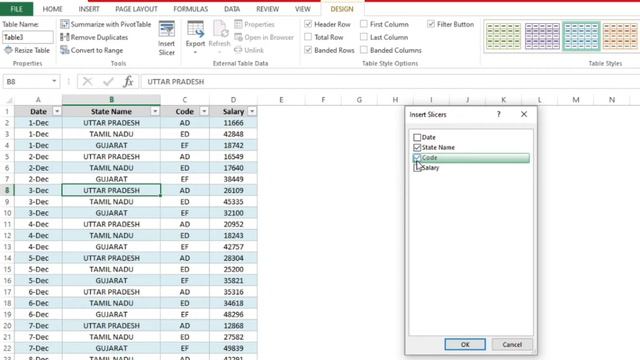640x360 pixels.
Task: Open the Code column filter dropdown
Action: click(x=204, y=111)
